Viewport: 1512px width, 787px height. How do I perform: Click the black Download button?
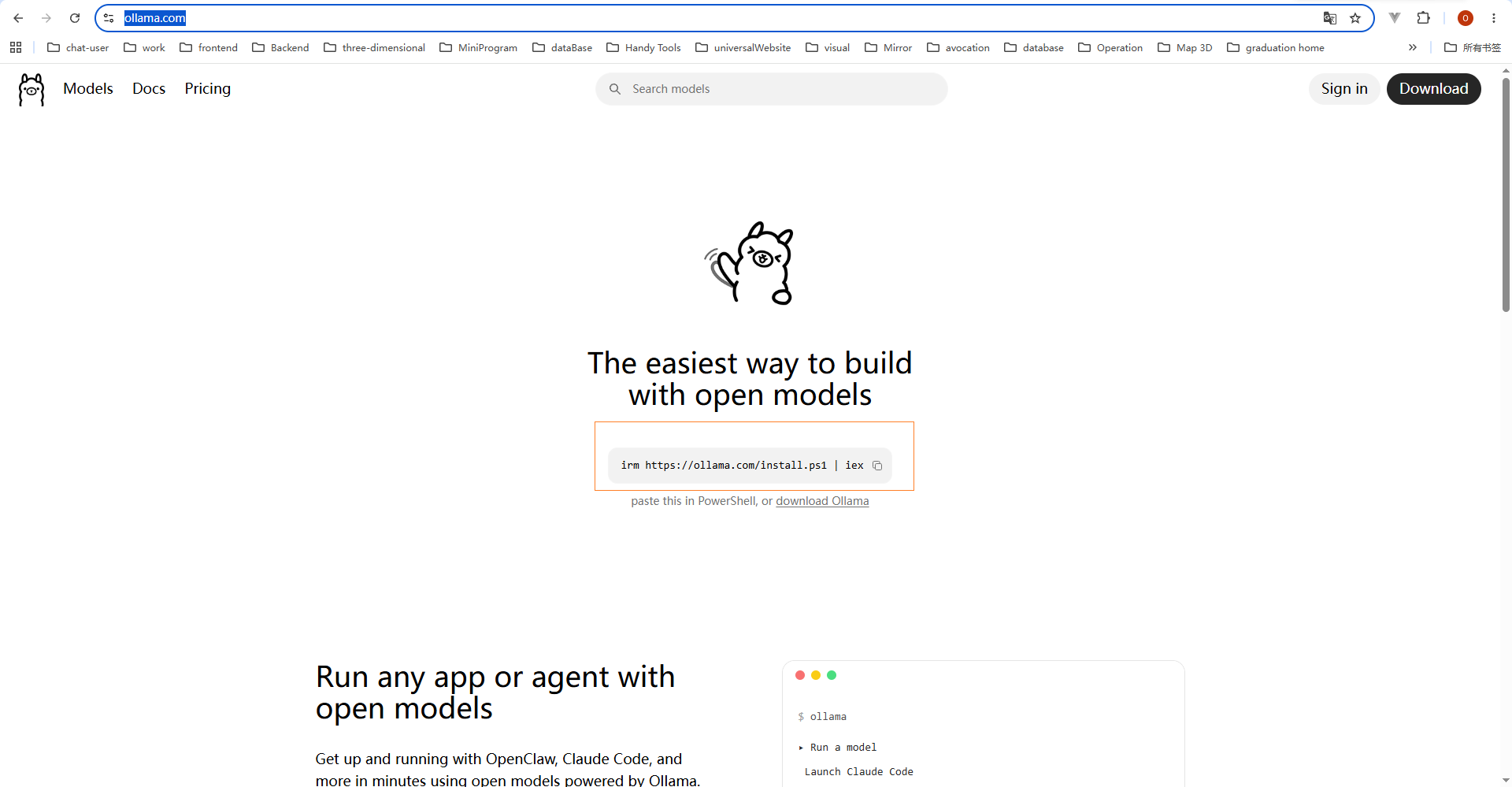click(x=1433, y=89)
